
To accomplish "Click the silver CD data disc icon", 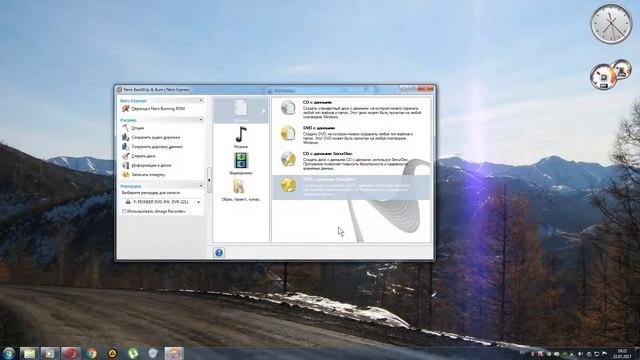I will tap(288, 108).
